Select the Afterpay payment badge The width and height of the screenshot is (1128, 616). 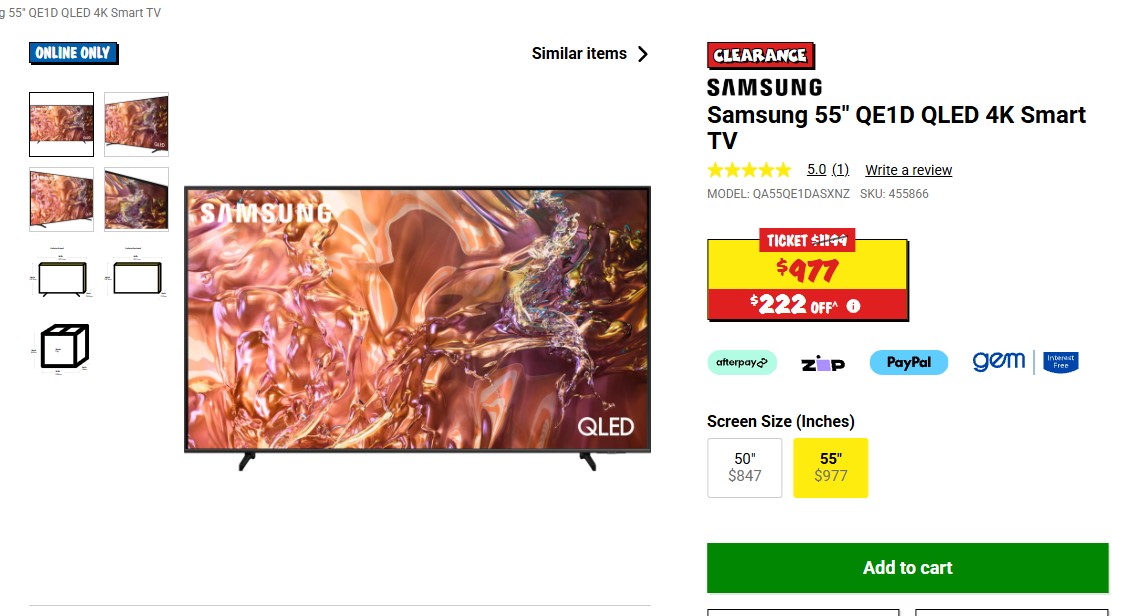click(742, 362)
